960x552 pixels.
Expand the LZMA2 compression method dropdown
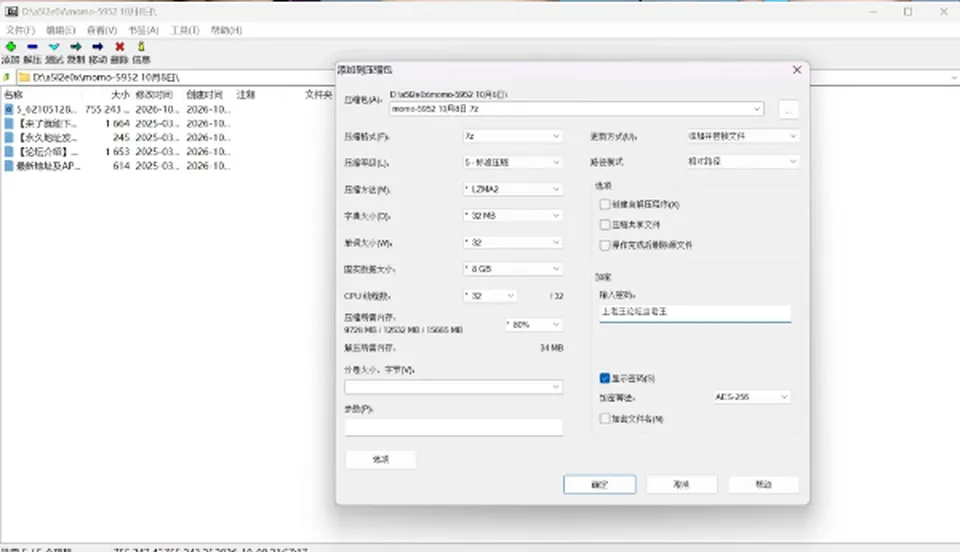(512, 189)
